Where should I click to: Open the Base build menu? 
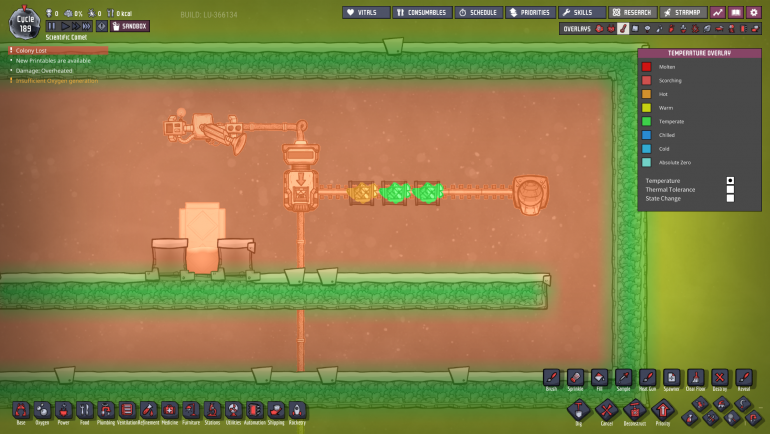coord(21,410)
